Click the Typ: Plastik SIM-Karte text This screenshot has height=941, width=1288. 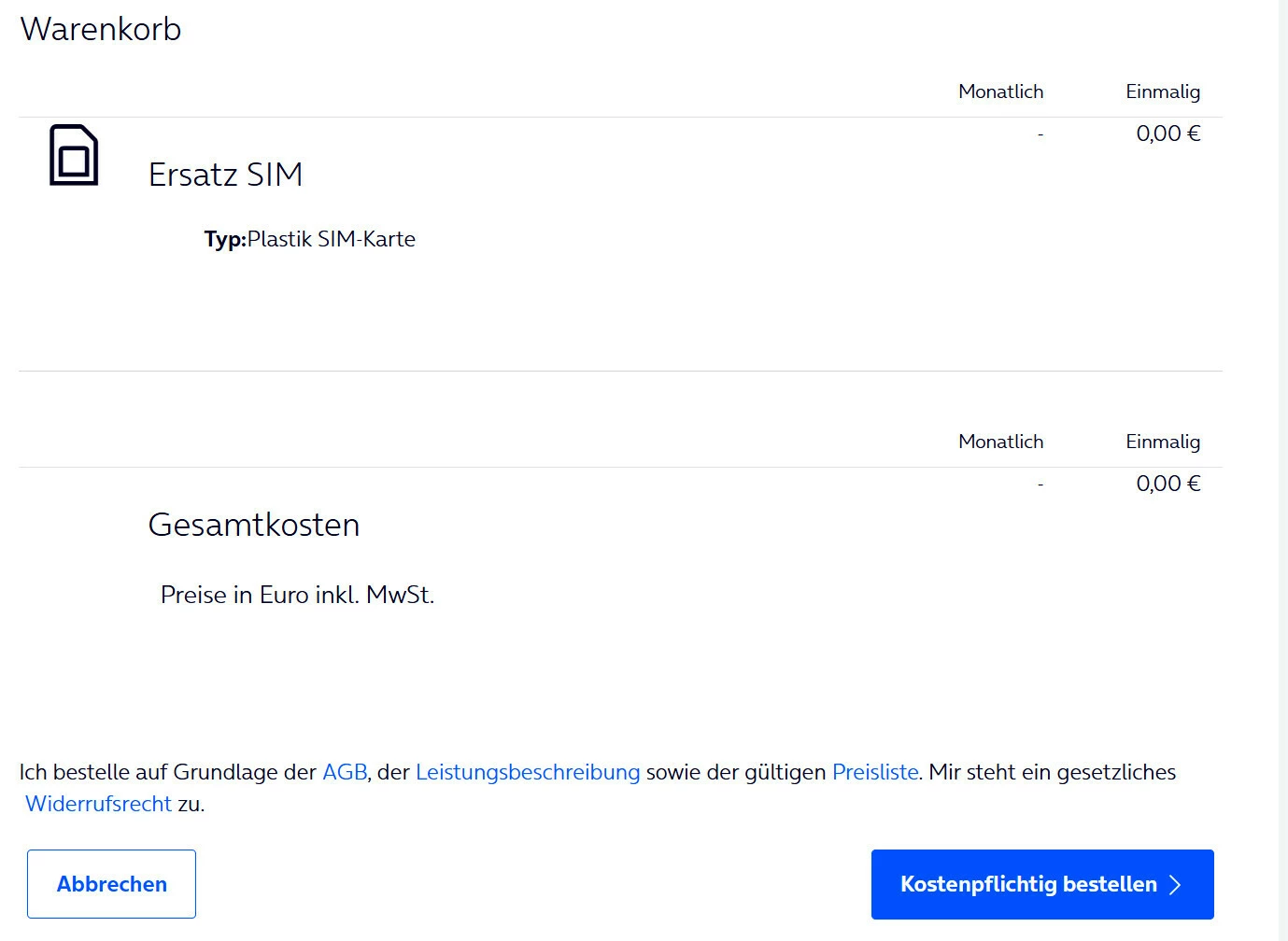(x=310, y=239)
